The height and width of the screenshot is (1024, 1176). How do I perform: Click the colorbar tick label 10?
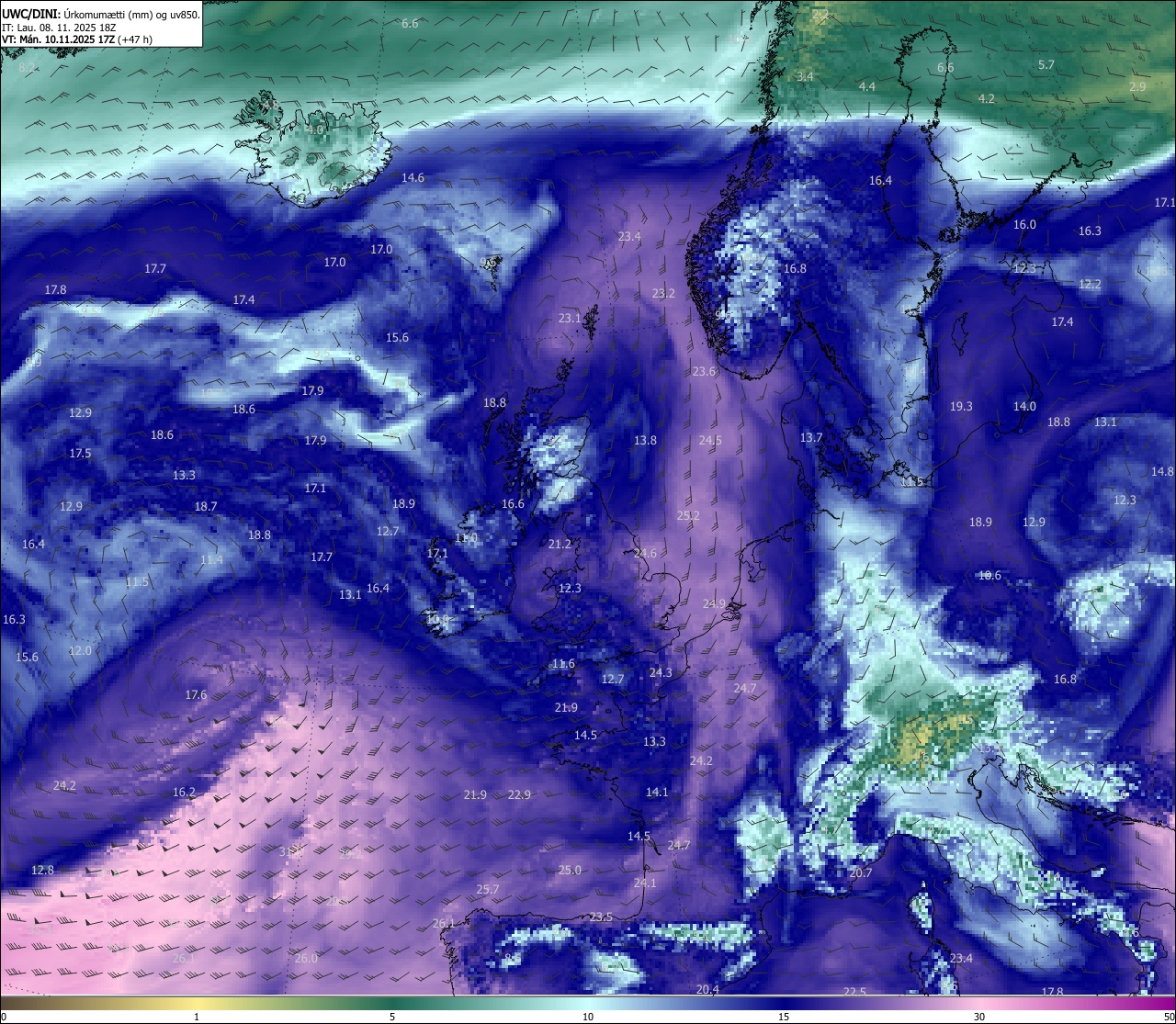click(588, 1017)
